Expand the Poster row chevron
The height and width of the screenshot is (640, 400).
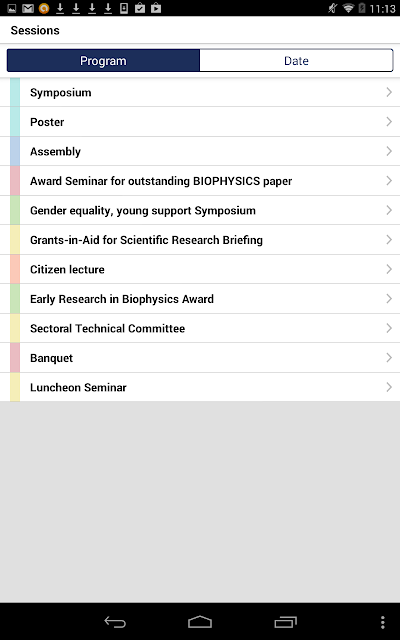389,122
